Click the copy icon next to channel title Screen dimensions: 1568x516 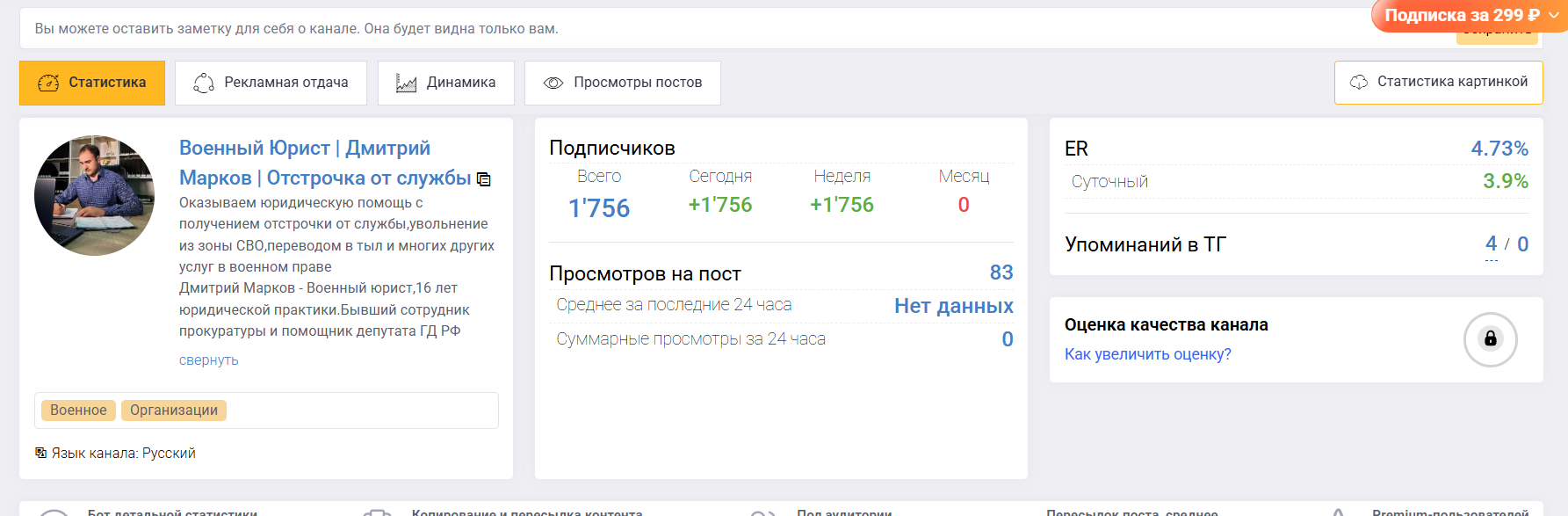(483, 179)
